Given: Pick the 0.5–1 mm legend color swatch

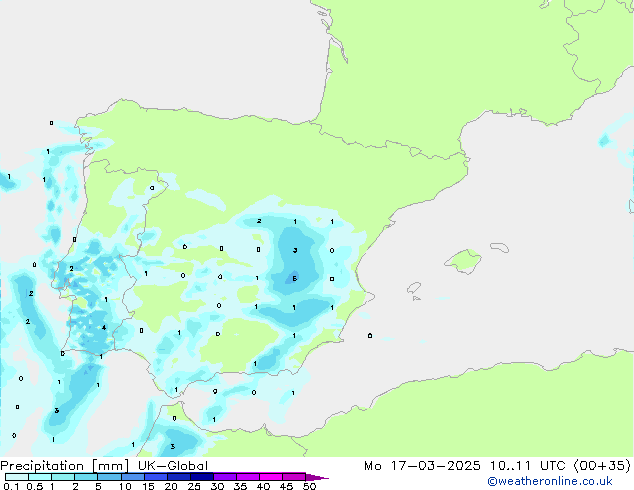Looking at the screenshot, I should (x=40, y=477).
